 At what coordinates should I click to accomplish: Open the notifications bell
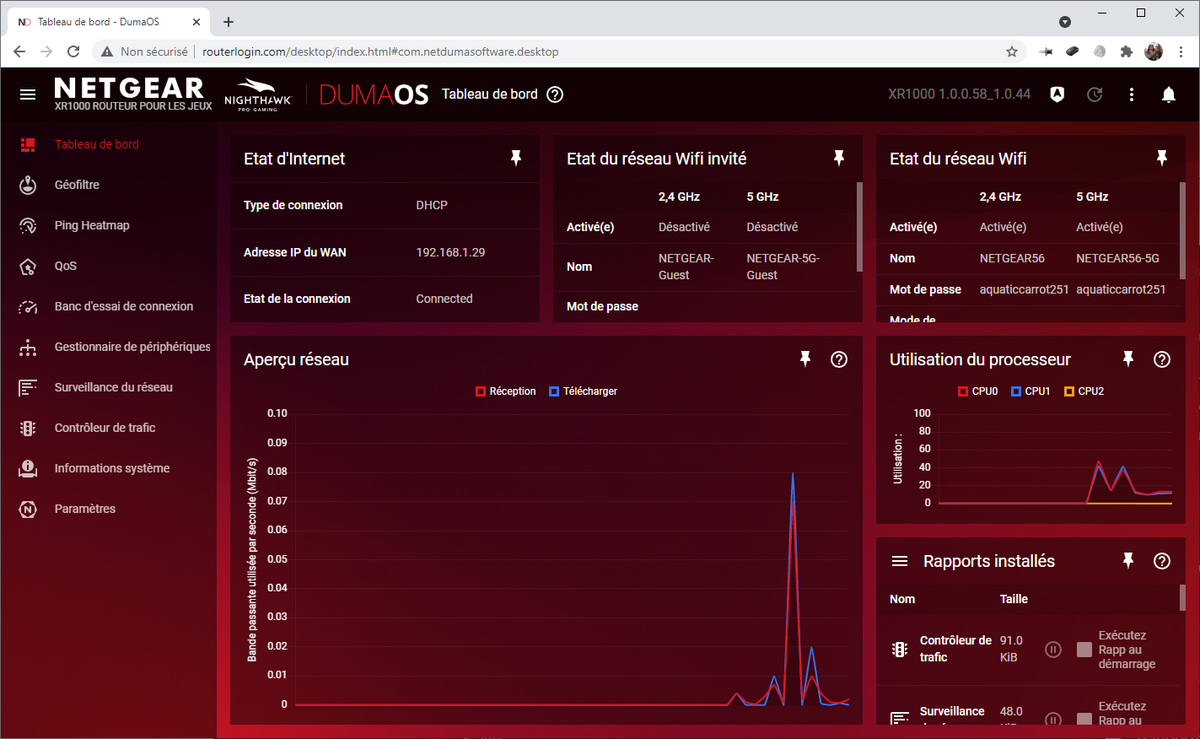pos(1168,94)
